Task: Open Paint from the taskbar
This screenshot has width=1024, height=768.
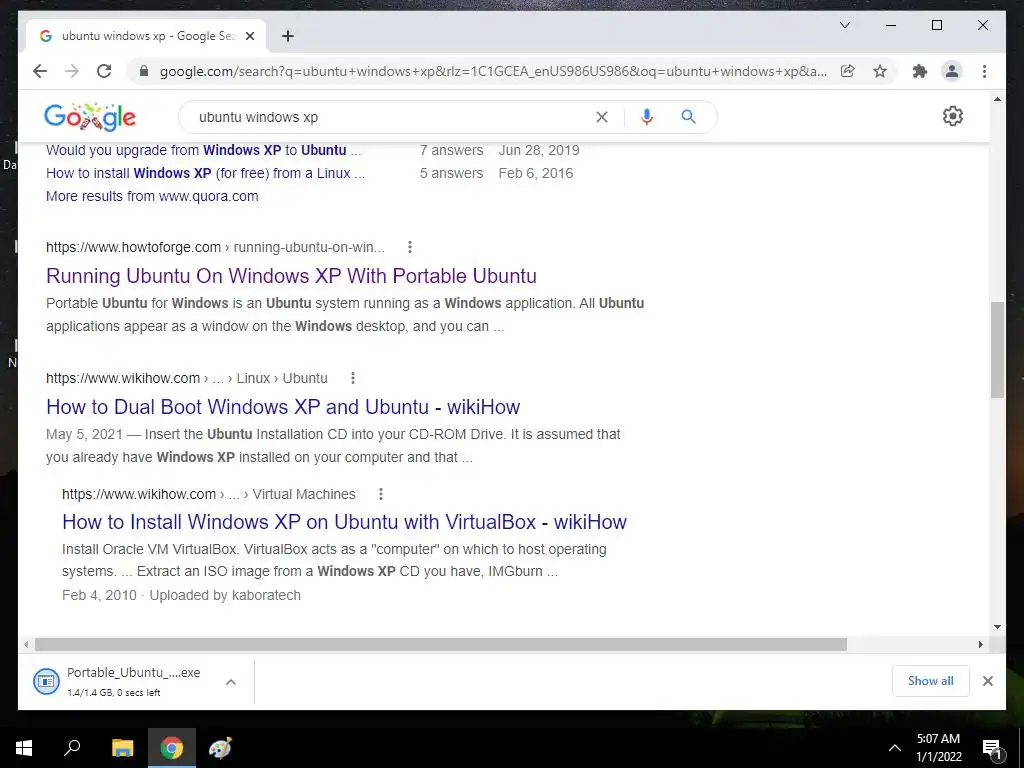Action: [220, 748]
